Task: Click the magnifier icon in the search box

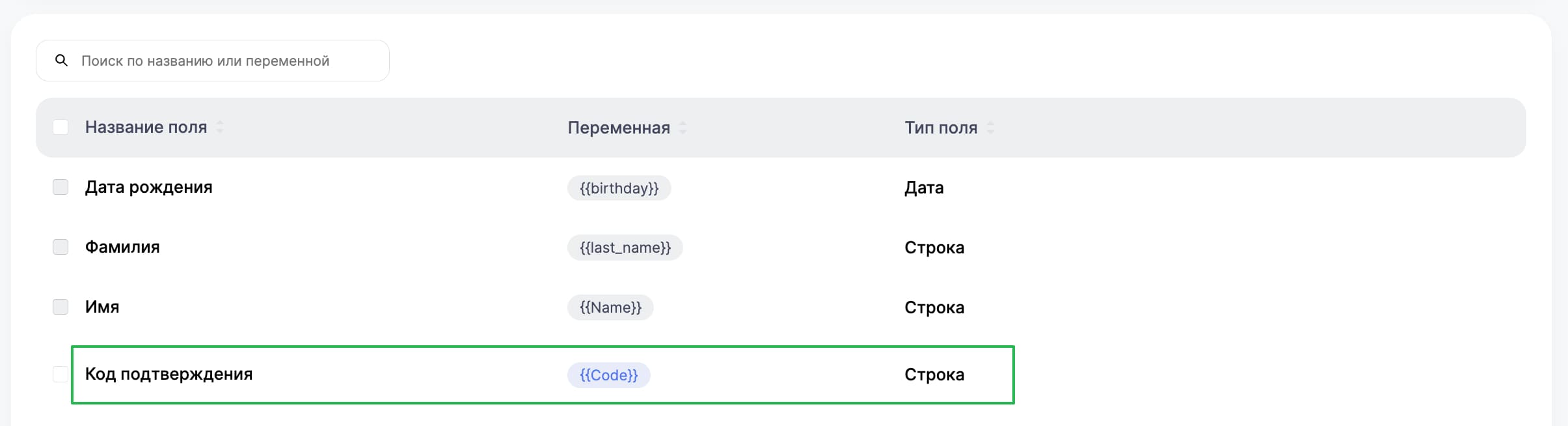Action: (61, 61)
